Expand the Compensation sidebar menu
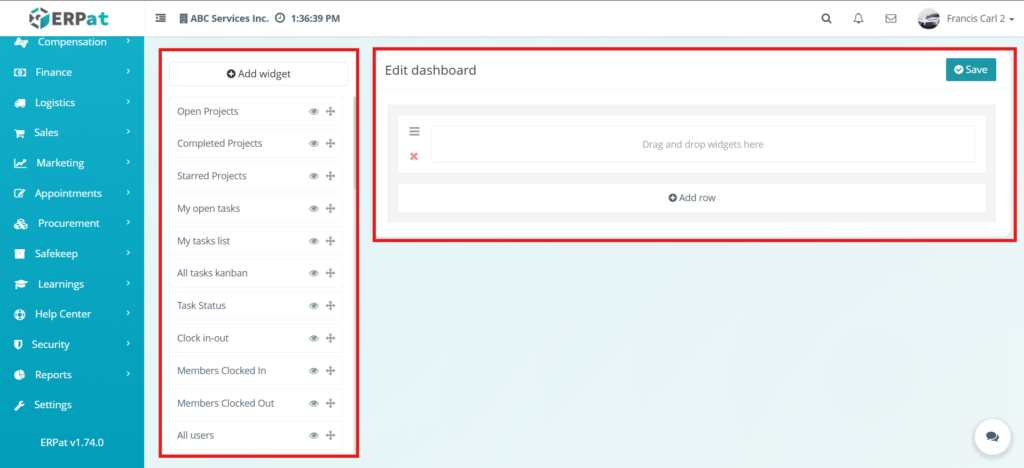The height and width of the screenshot is (468, 1024). 72,42
